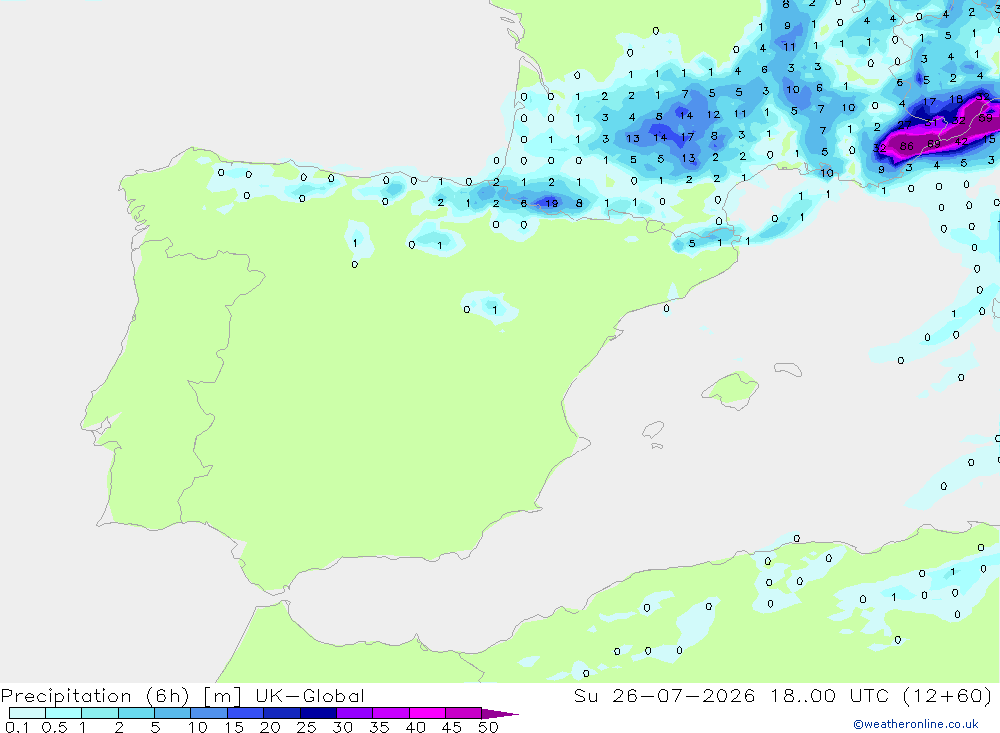This screenshot has height=733, width=1000.
Task: Pick the 1–2 legend color swatch
Action: [99, 713]
